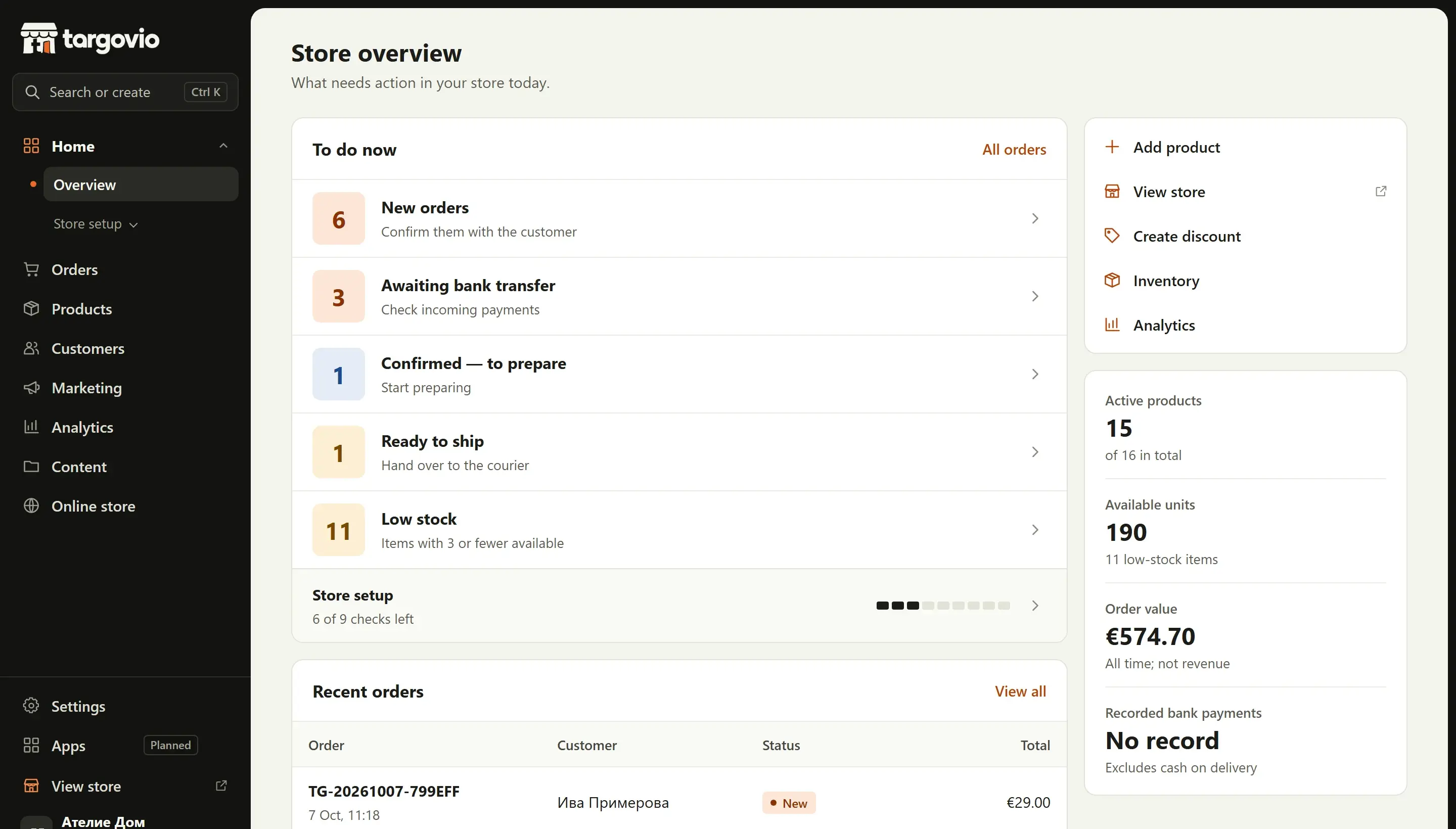The width and height of the screenshot is (1456, 829).
Task: Click the Products box icon in the sidebar
Action: (31, 308)
